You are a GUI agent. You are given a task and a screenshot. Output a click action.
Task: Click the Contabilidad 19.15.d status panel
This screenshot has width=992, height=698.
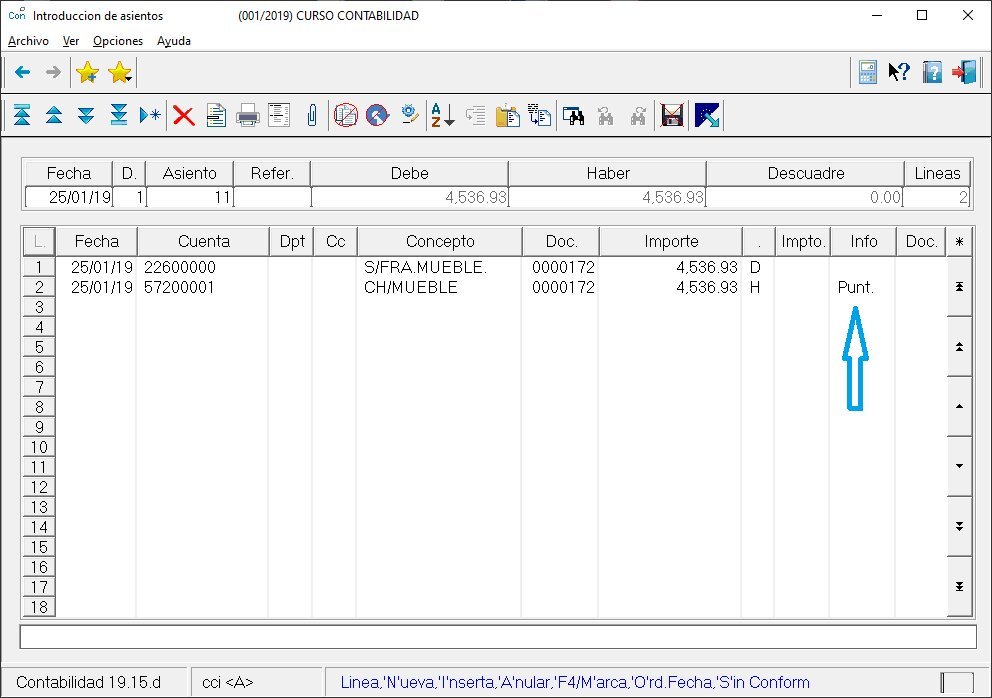coord(95,682)
